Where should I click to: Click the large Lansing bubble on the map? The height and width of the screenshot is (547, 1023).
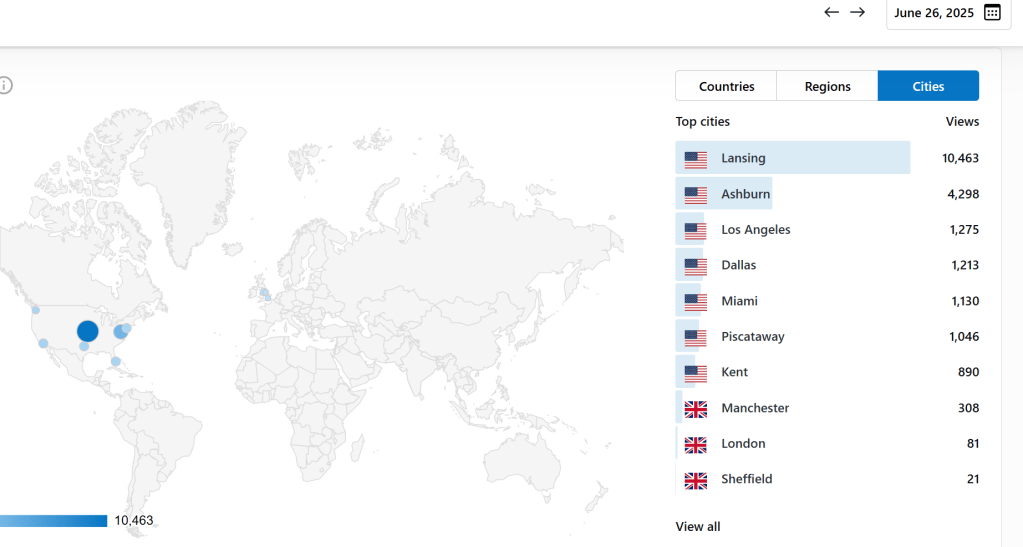coord(88,331)
